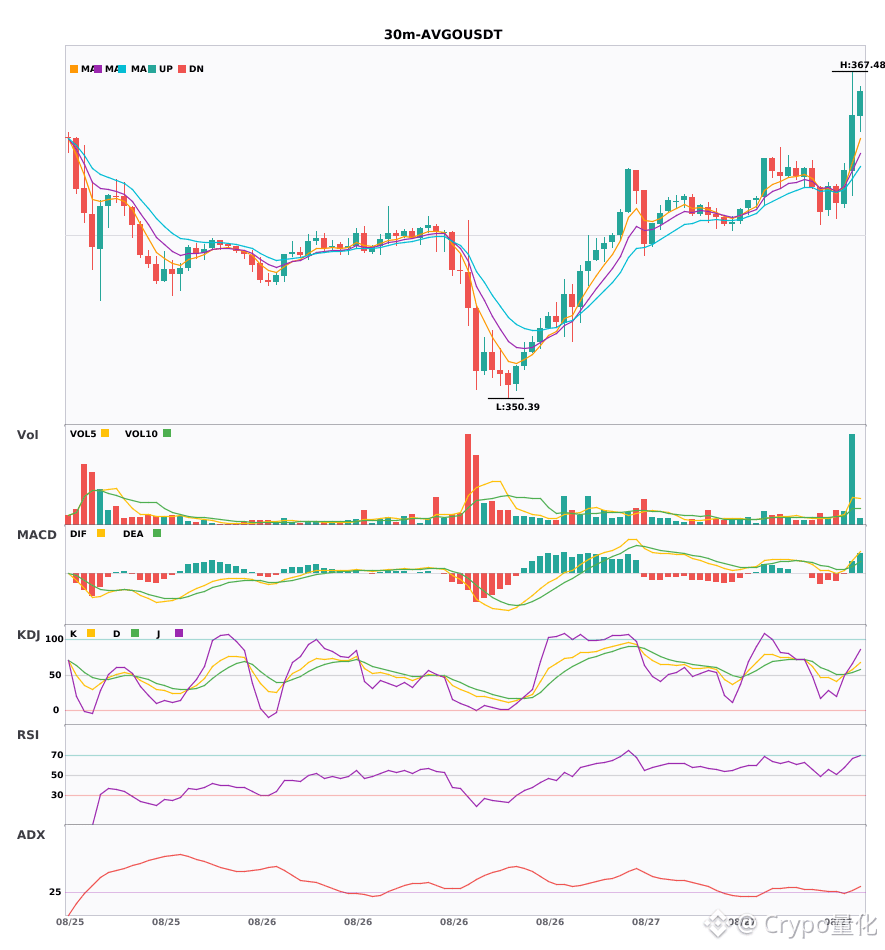This screenshot has height=950, width=885.
Task: Click the orange MA legend swatch
Action: tap(74, 69)
